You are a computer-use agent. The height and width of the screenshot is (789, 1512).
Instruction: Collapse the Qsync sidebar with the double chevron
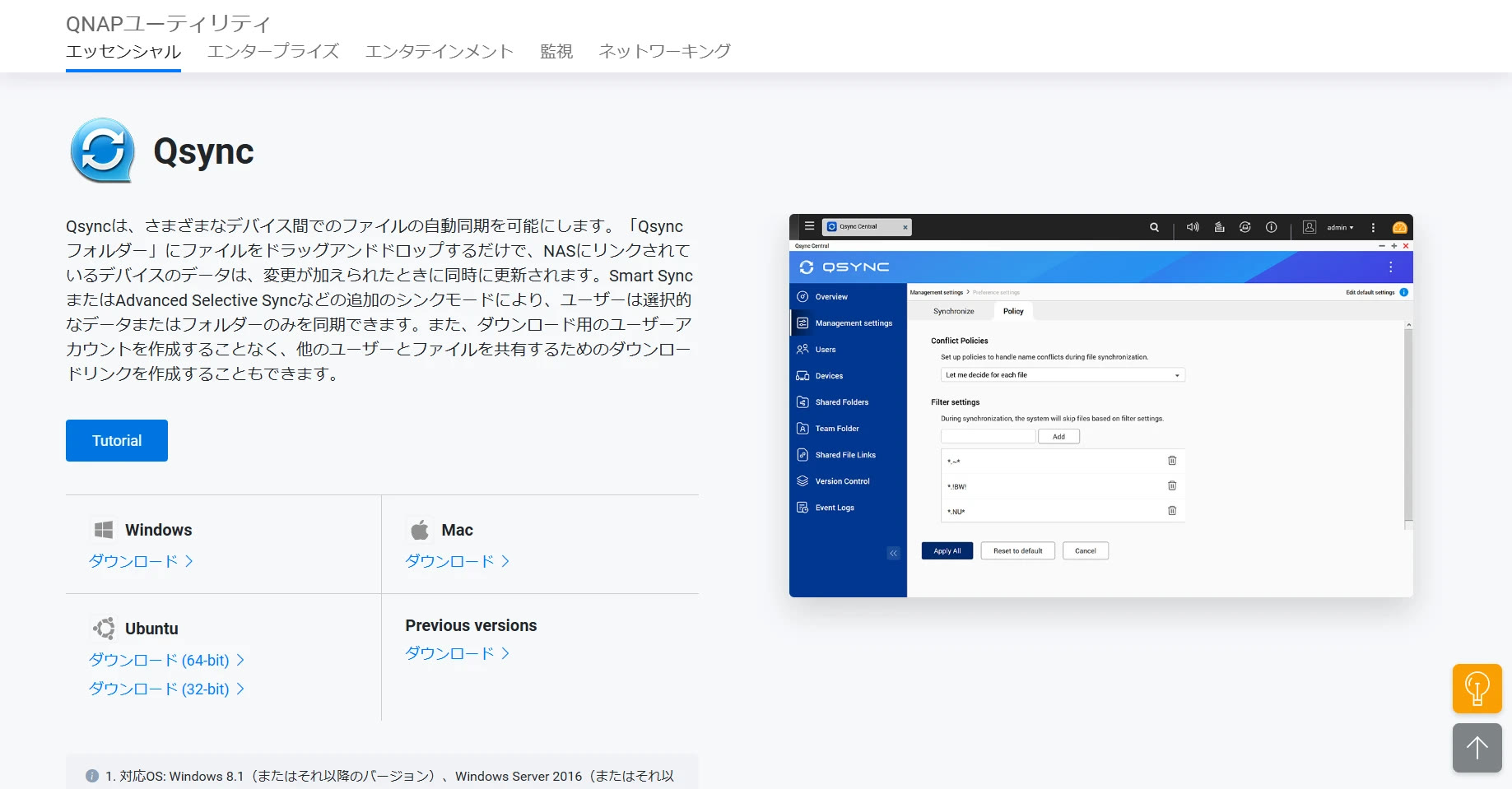pyautogui.click(x=893, y=553)
